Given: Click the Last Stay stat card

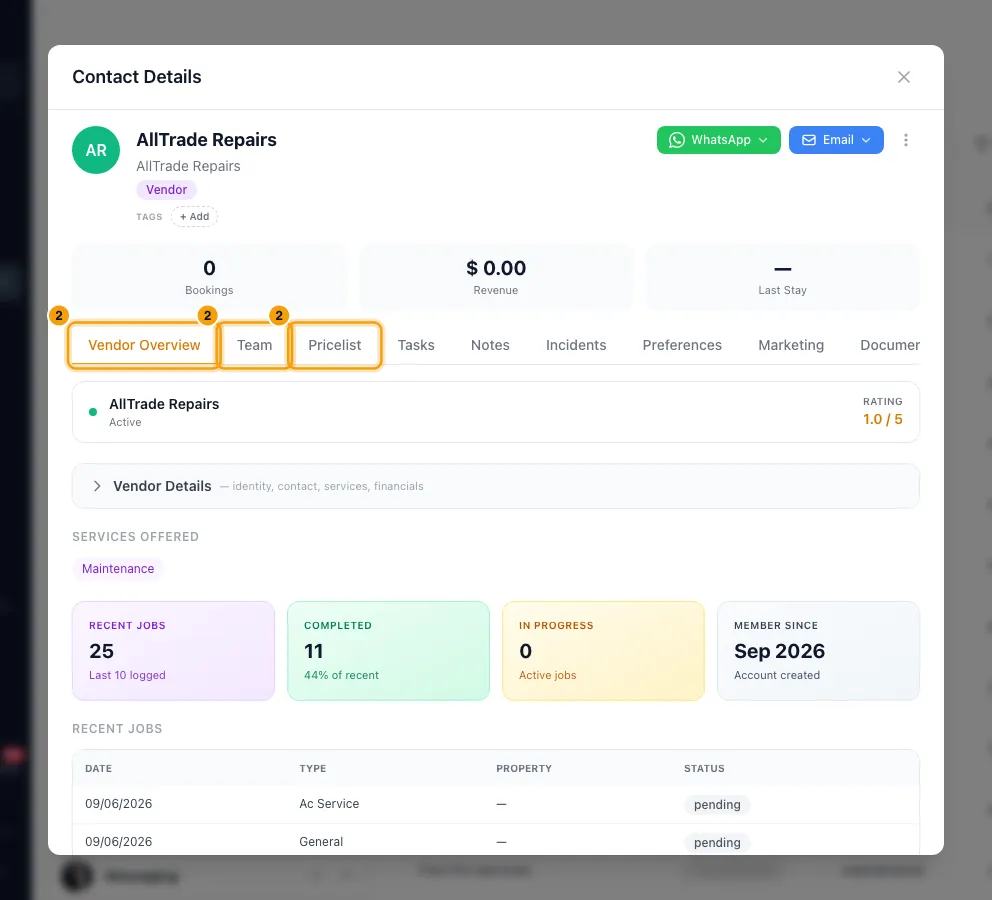Looking at the screenshot, I should click(783, 277).
